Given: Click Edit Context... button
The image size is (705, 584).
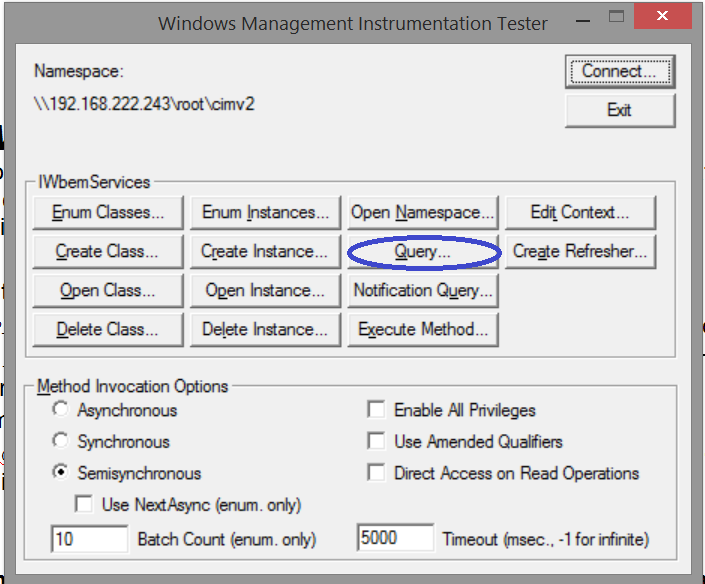Looking at the screenshot, I should 580,212.
